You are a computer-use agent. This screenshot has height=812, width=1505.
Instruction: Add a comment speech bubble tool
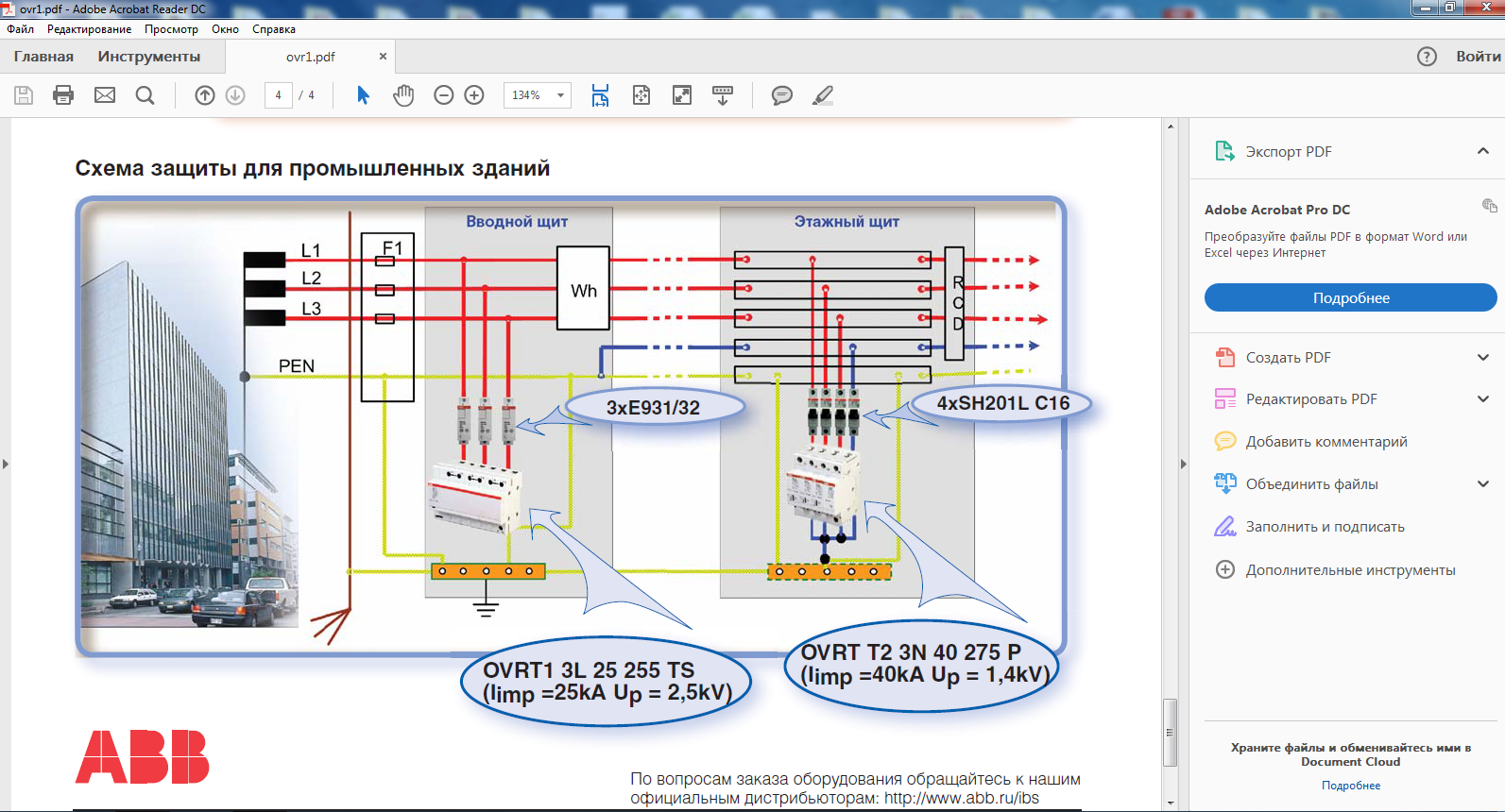coord(781,95)
